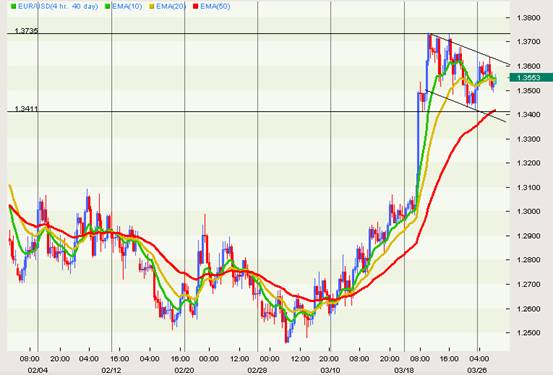
Task: Click the 1.3200 price axis label
Action: (x=528, y=163)
